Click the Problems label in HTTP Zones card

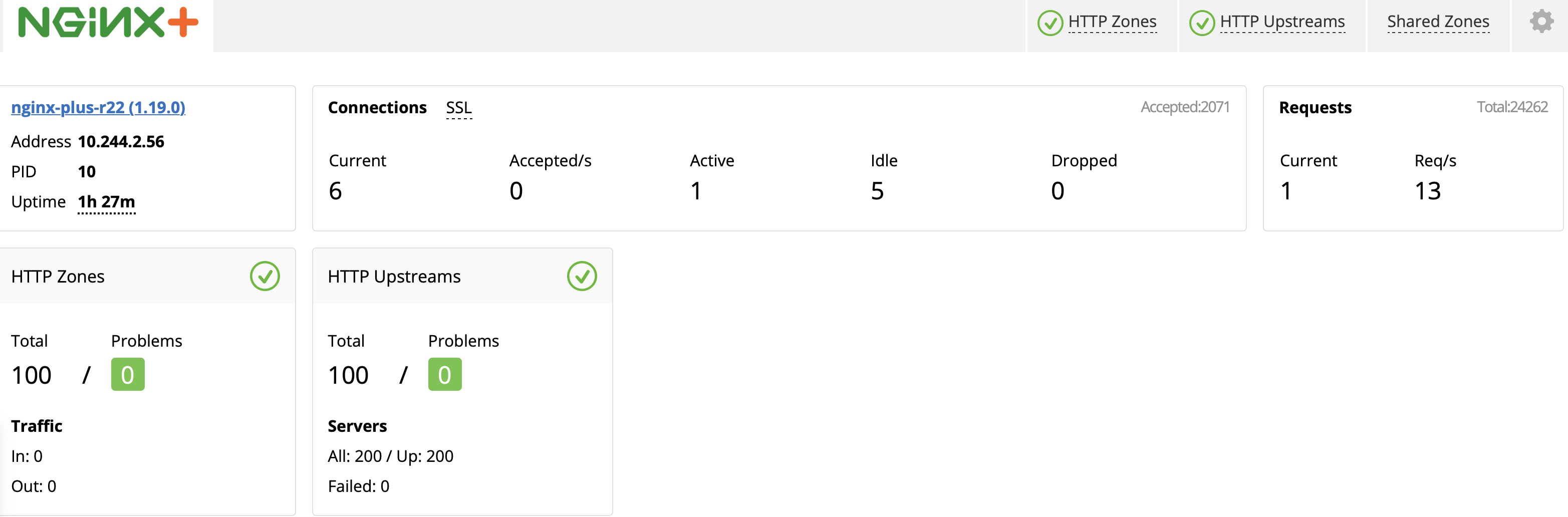tap(147, 341)
